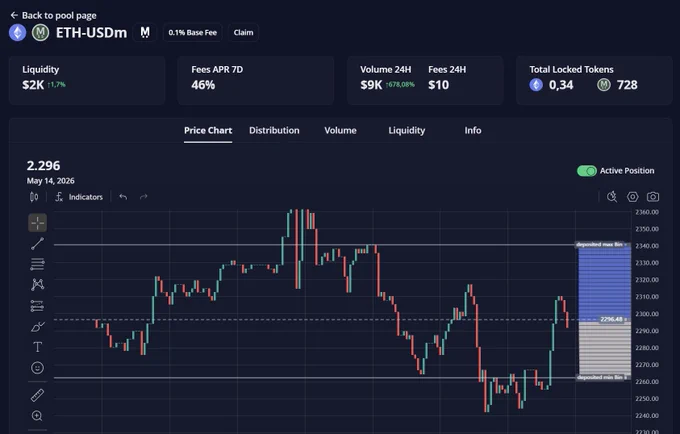680x434 pixels.
Task: Click the Fees APR 7D 46% value
Action: pos(203,85)
